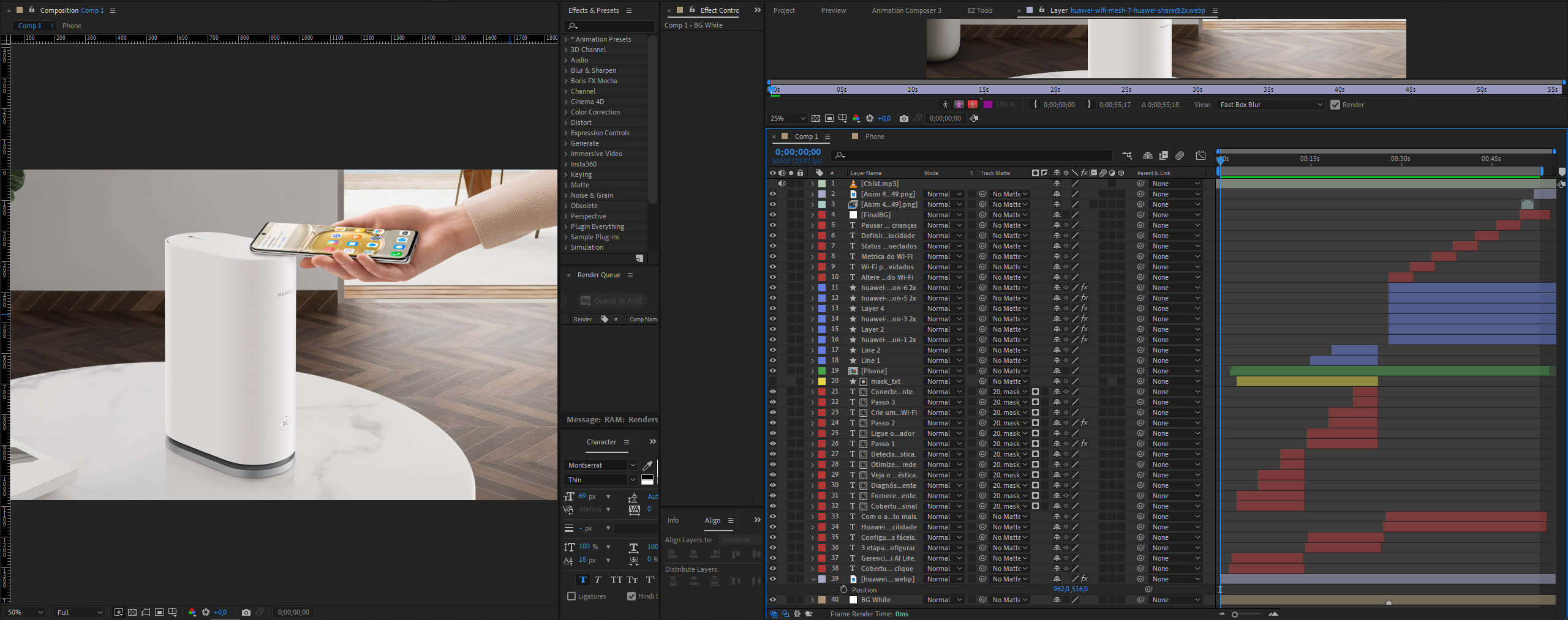Viewport: 1568px width, 620px height.
Task: Open the Full resolution dropdown
Action: (x=80, y=612)
